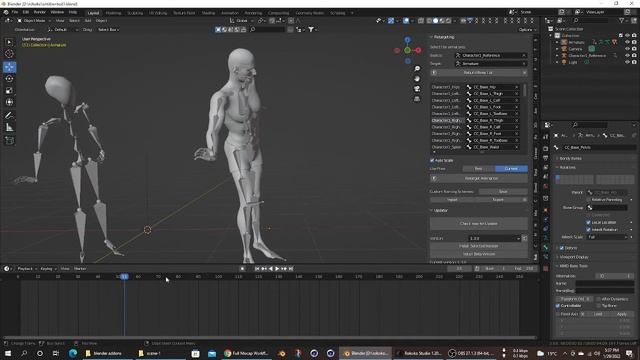
Task: Click the navigation gizmo top blue Z axis
Action: click(x=407, y=40)
